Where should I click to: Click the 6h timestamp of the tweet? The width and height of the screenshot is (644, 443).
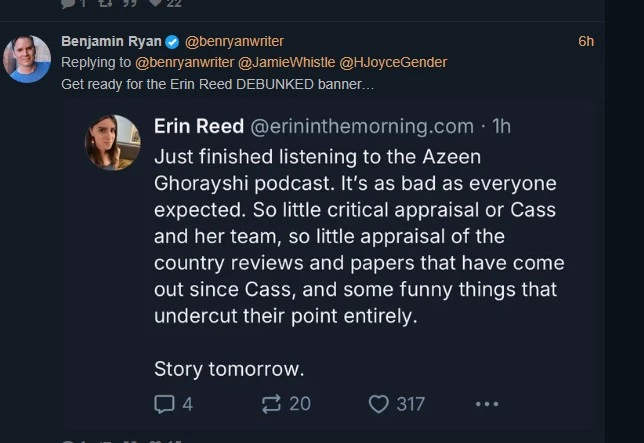[586, 42]
